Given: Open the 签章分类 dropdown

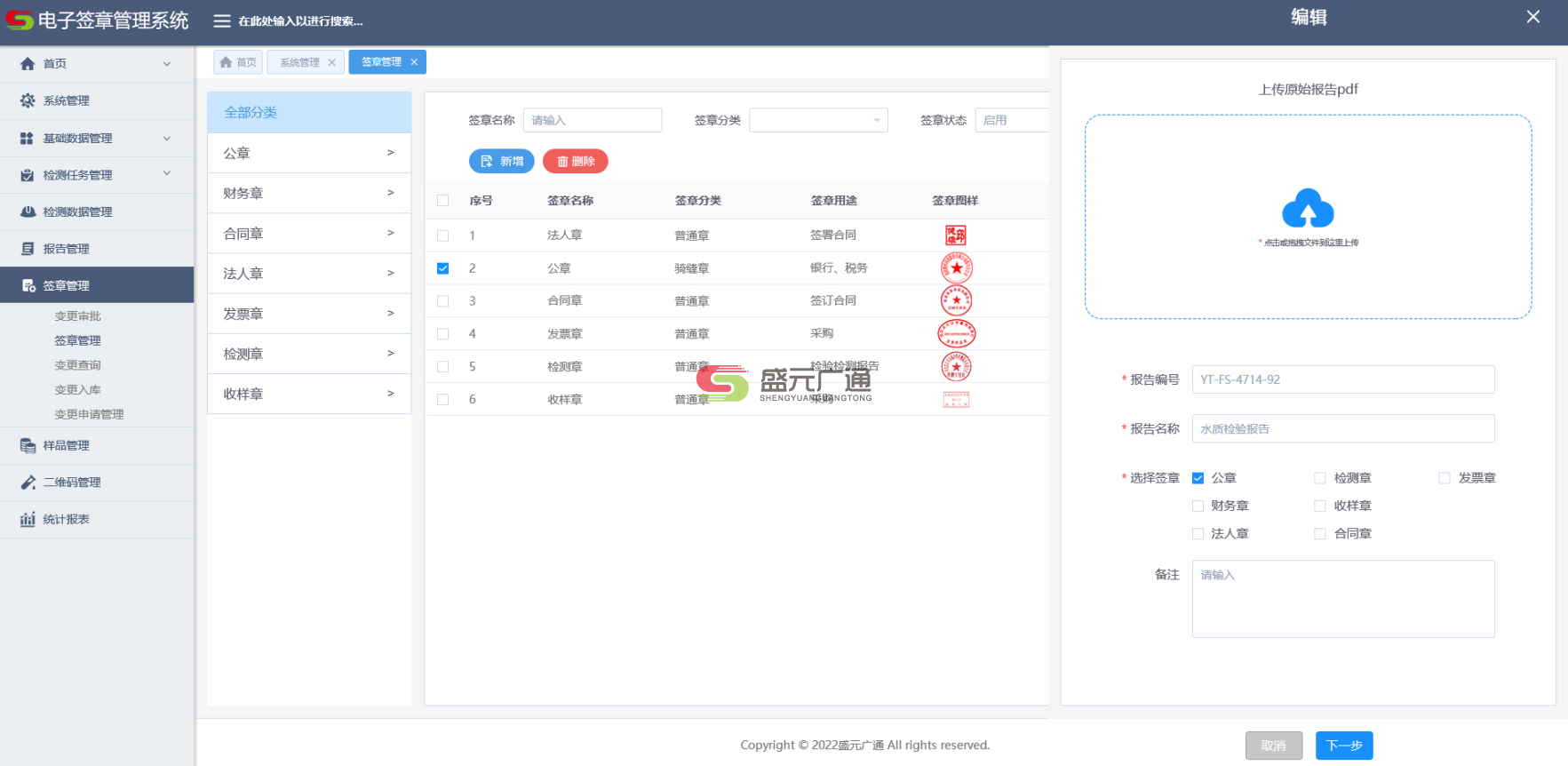Looking at the screenshot, I should (818, 121).
